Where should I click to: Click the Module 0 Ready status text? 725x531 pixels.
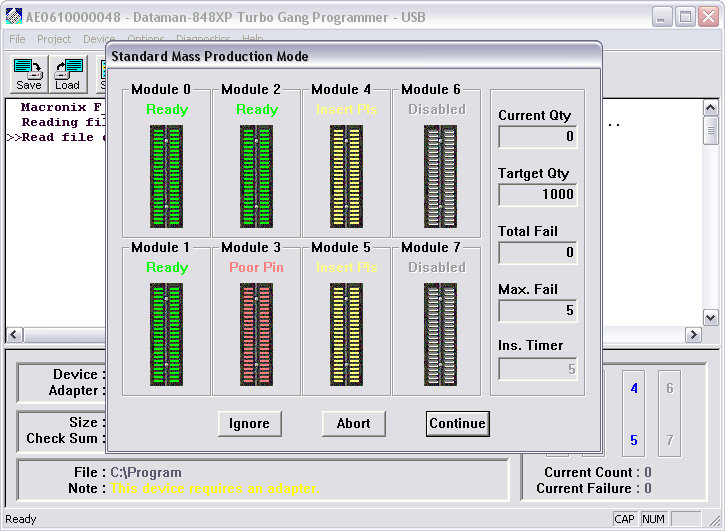coord(167,109)
